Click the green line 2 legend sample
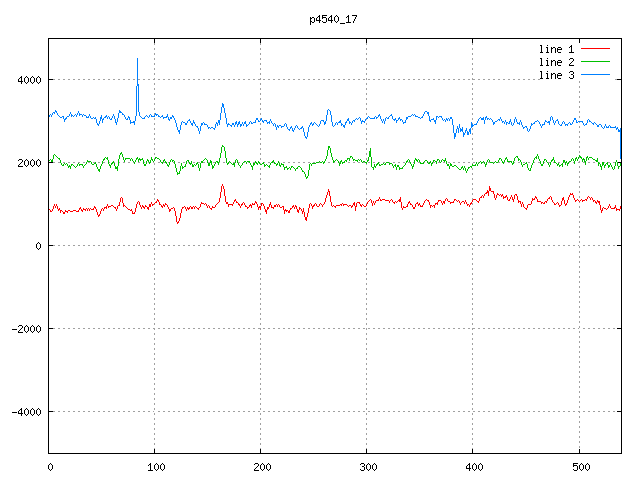Viewport: 640px width, 480px height. pos(596,62)
